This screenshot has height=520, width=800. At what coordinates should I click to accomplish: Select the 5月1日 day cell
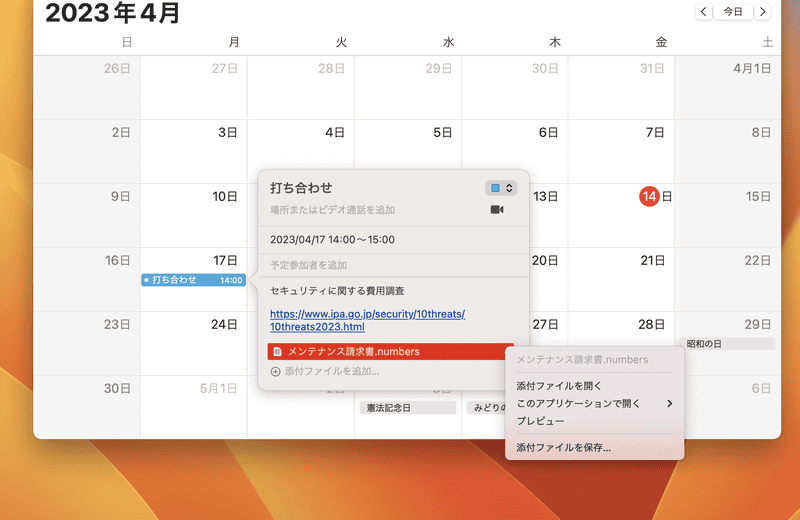click(194, 407)
